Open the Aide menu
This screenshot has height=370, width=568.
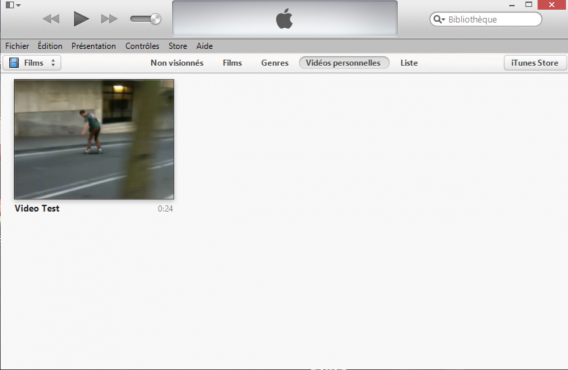click(204, 46)
